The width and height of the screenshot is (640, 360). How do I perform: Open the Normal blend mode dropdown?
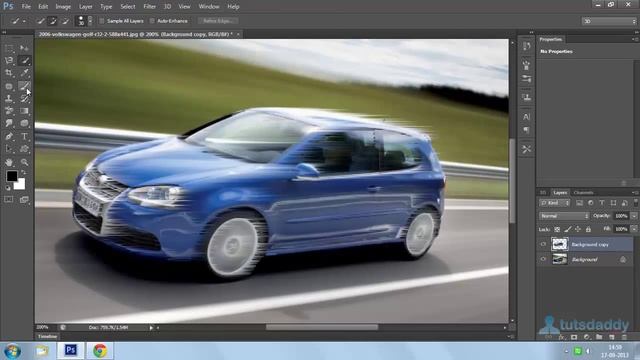564,216
